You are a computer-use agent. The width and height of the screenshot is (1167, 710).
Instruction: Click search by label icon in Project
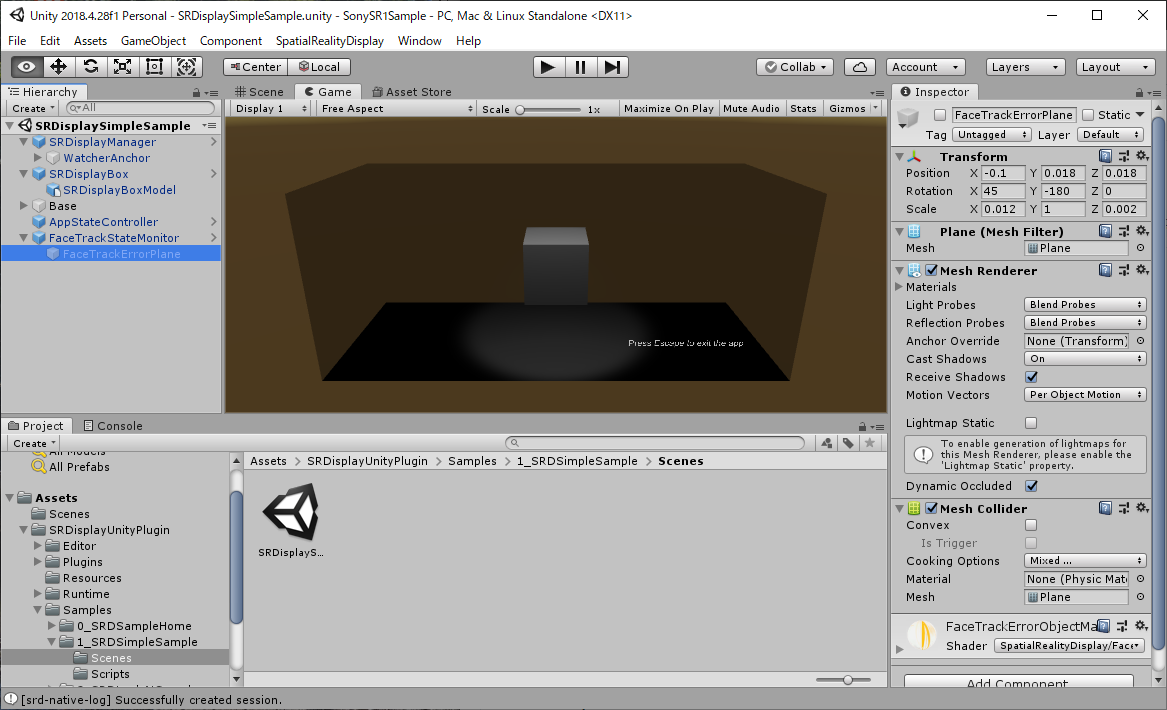click(848, 444)
